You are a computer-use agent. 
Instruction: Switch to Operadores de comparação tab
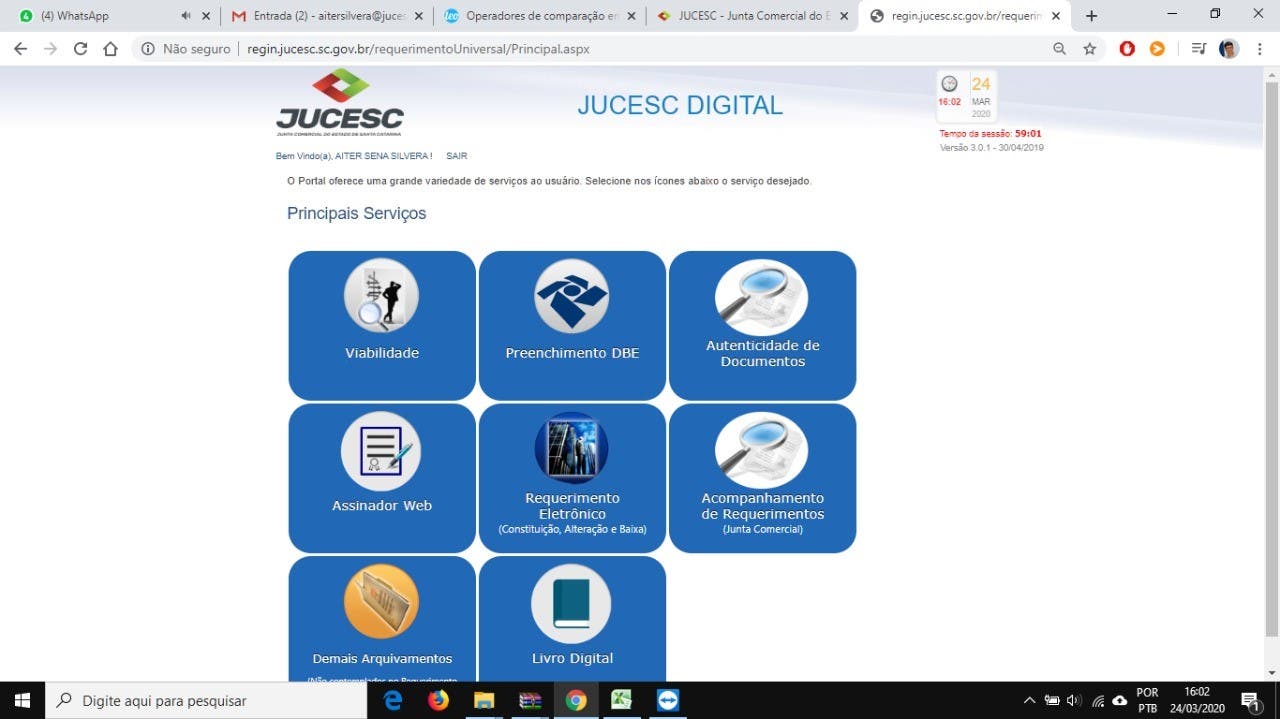point(540,16)
